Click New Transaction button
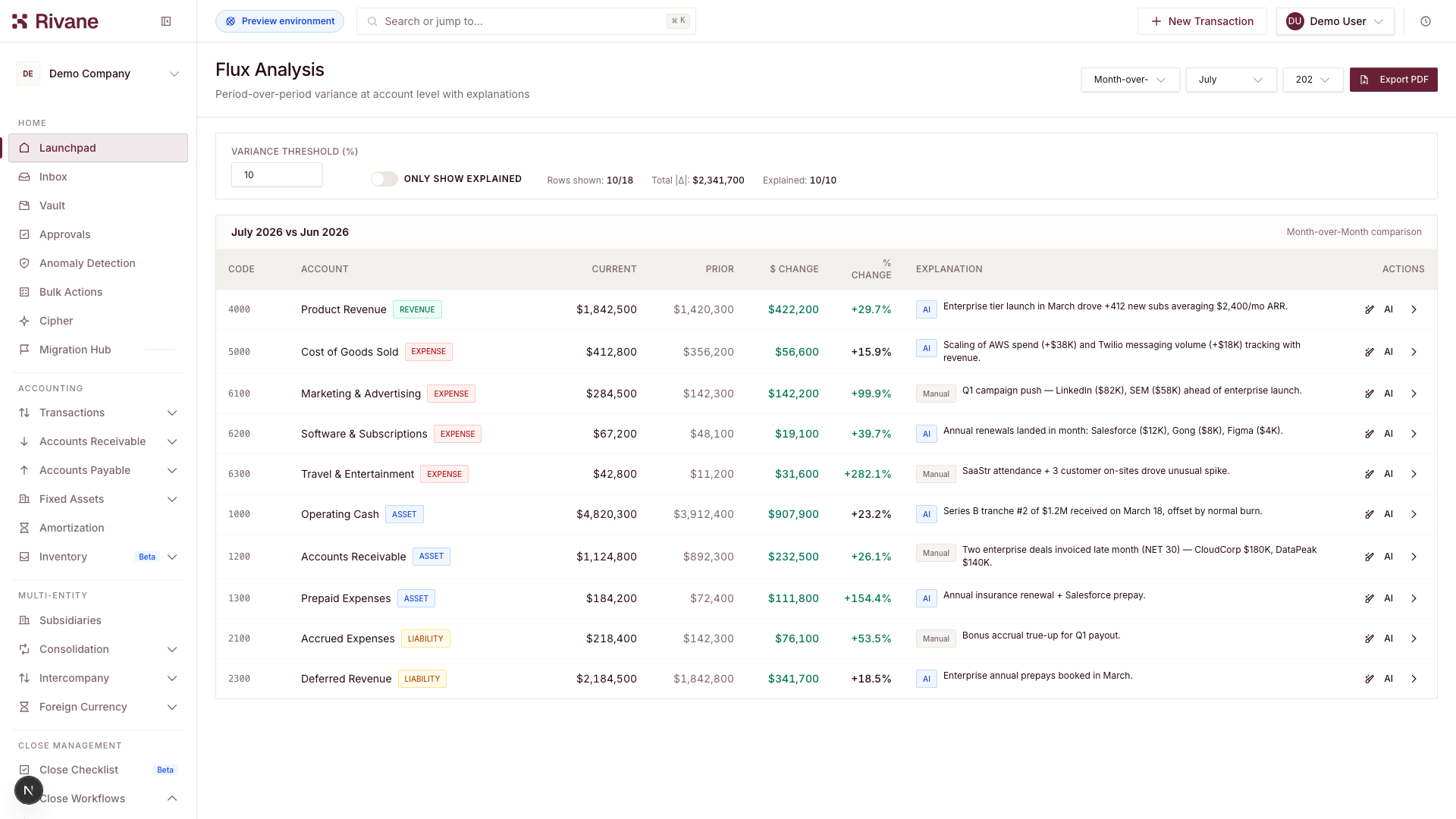Viewport: 1456px width, 819px height. 1202,21
